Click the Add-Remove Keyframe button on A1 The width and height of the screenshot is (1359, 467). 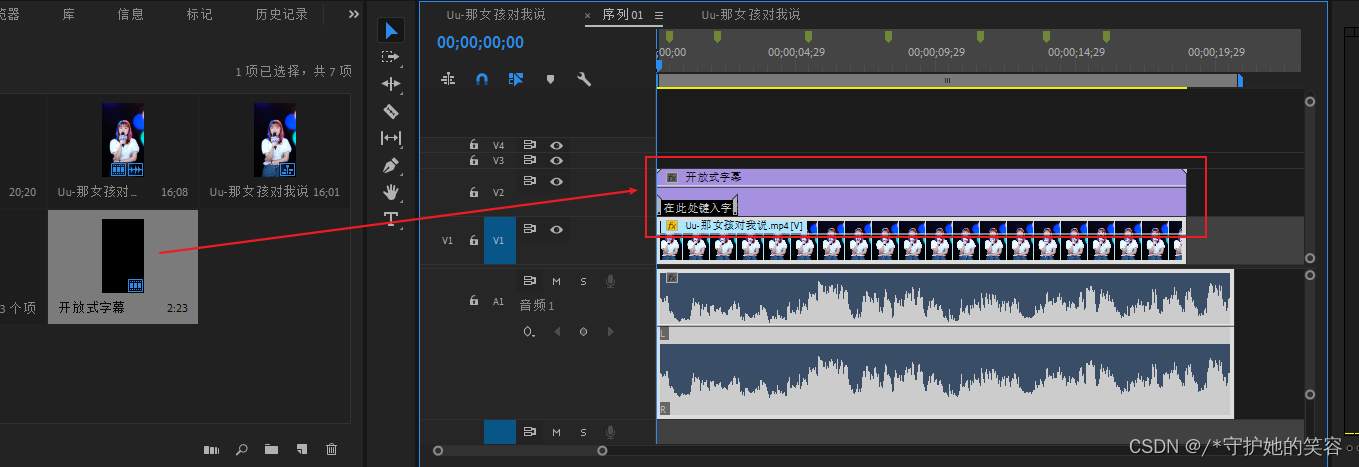click(x=583, y=331)
